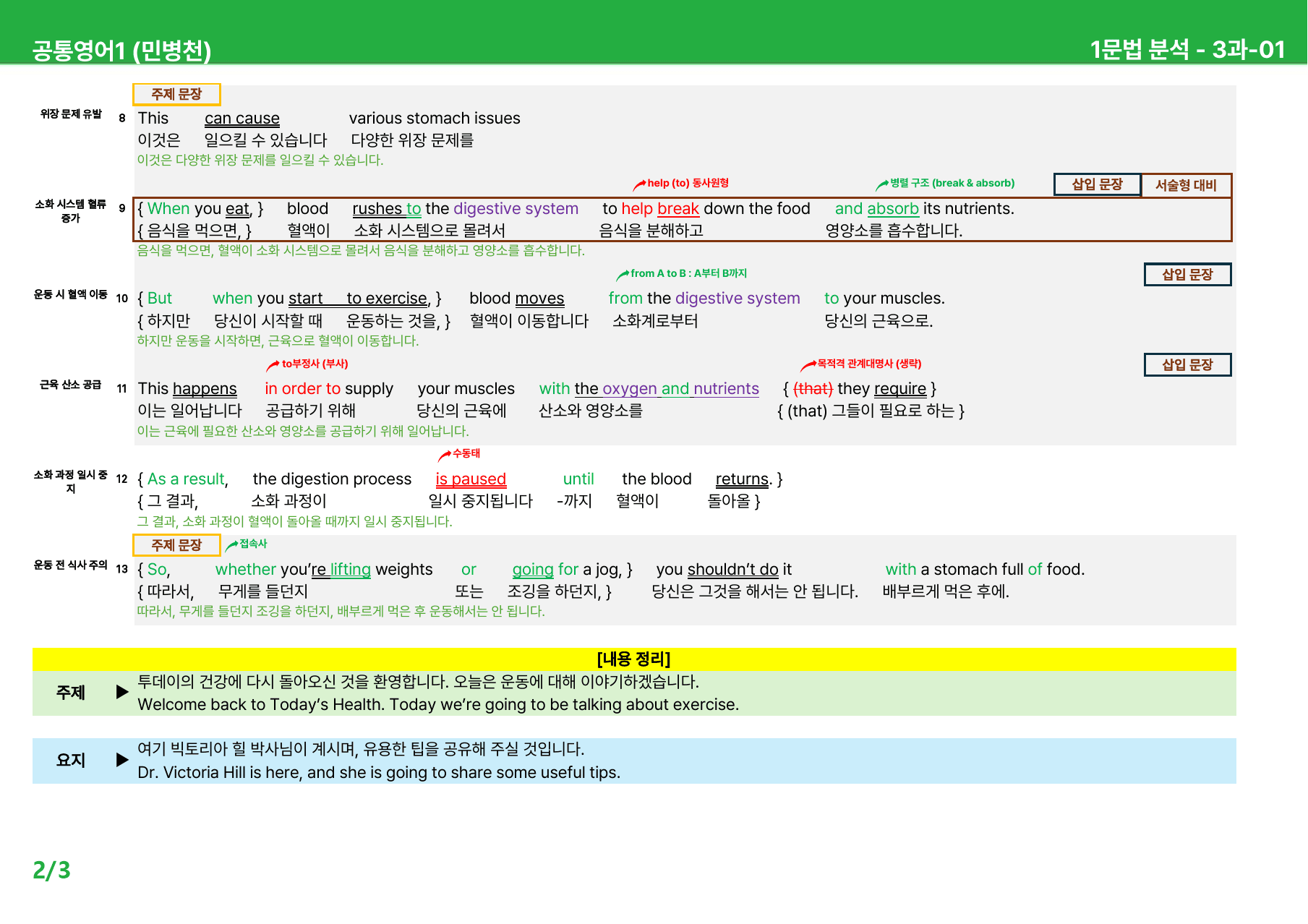This screenshot has height=924, width=1308.
Task: Click the '삽입 문장' box in sentence 9
Action: tap(1097, 184)
